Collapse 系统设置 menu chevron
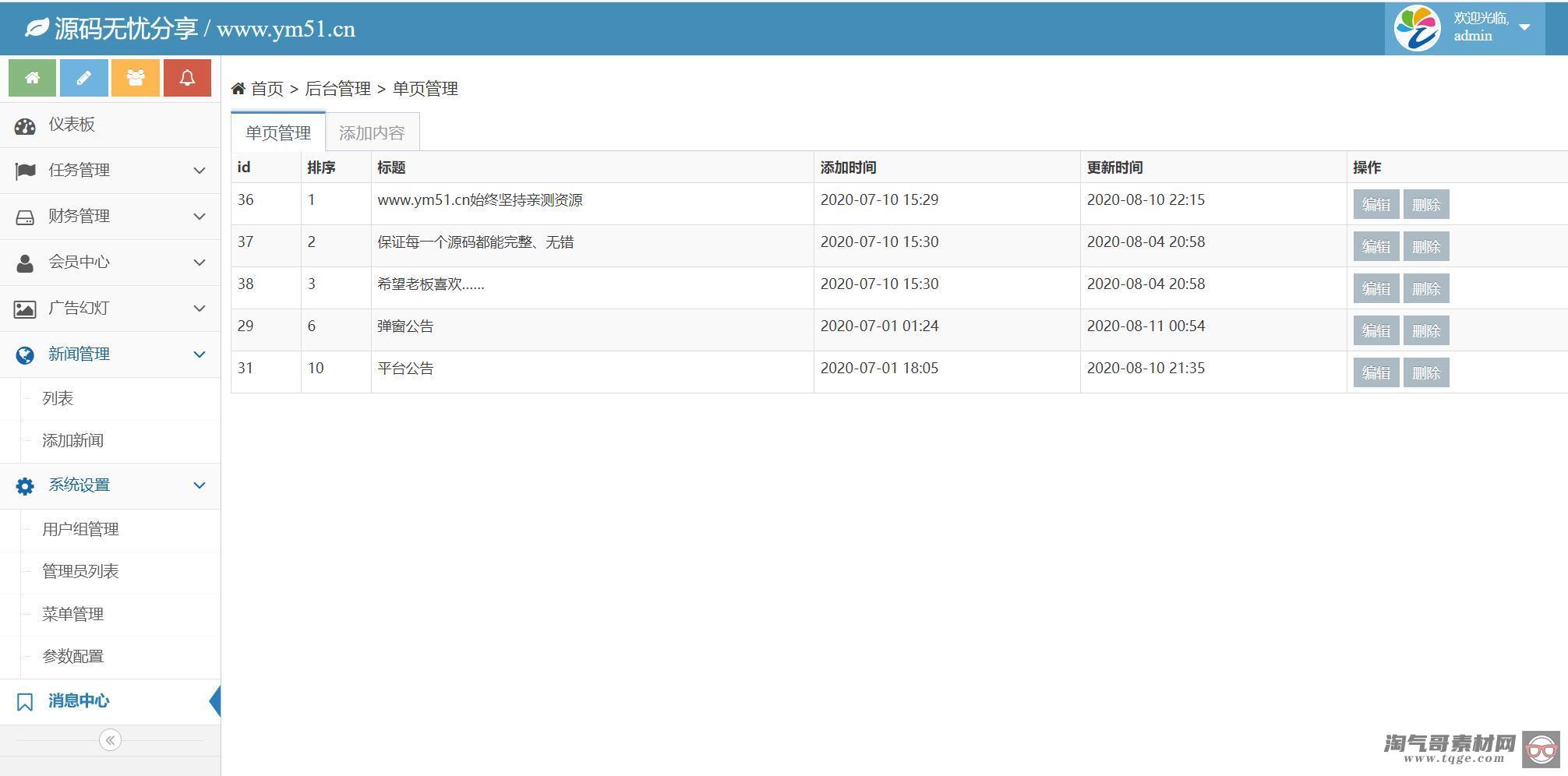This screenshot has height=776, width=1568. coord(200,485)
